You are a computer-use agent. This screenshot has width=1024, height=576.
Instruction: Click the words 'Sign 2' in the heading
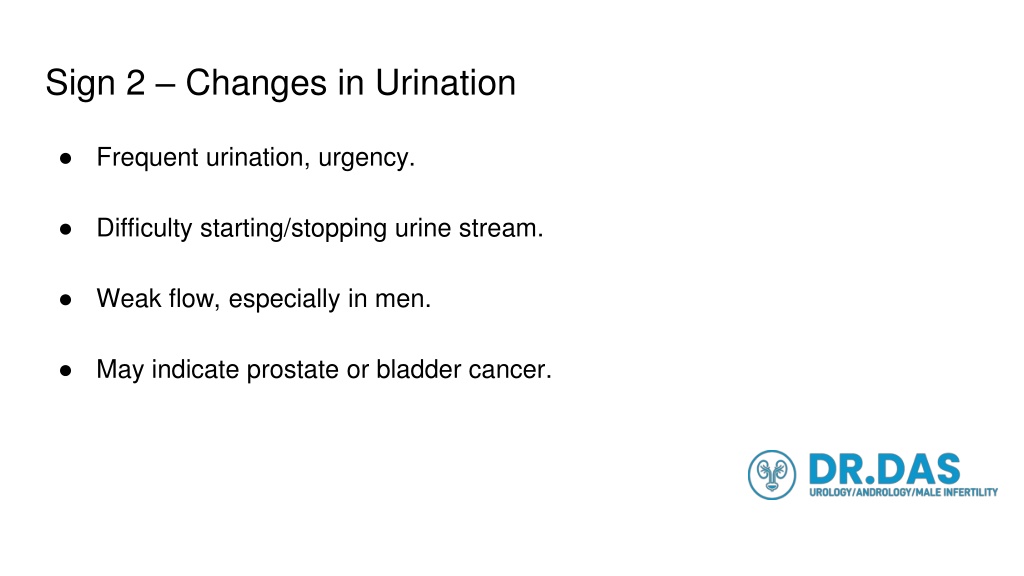point(95,83)
